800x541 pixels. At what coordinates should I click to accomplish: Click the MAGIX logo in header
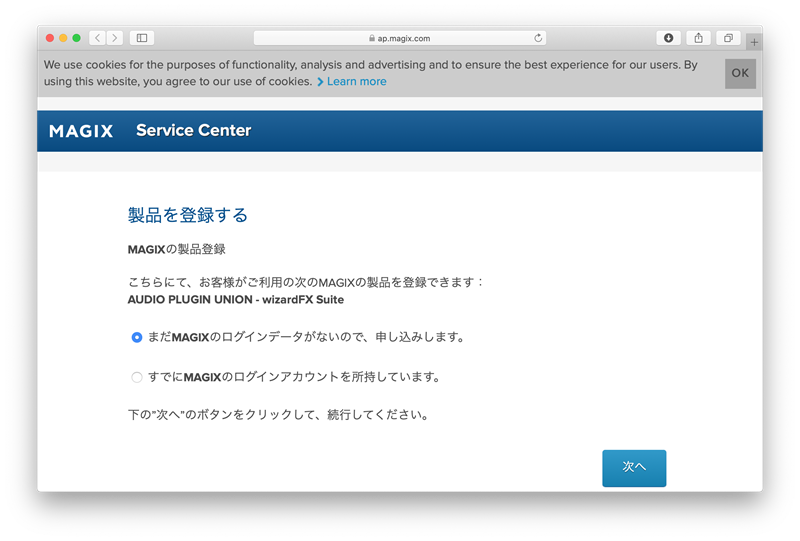pos(81,131)
